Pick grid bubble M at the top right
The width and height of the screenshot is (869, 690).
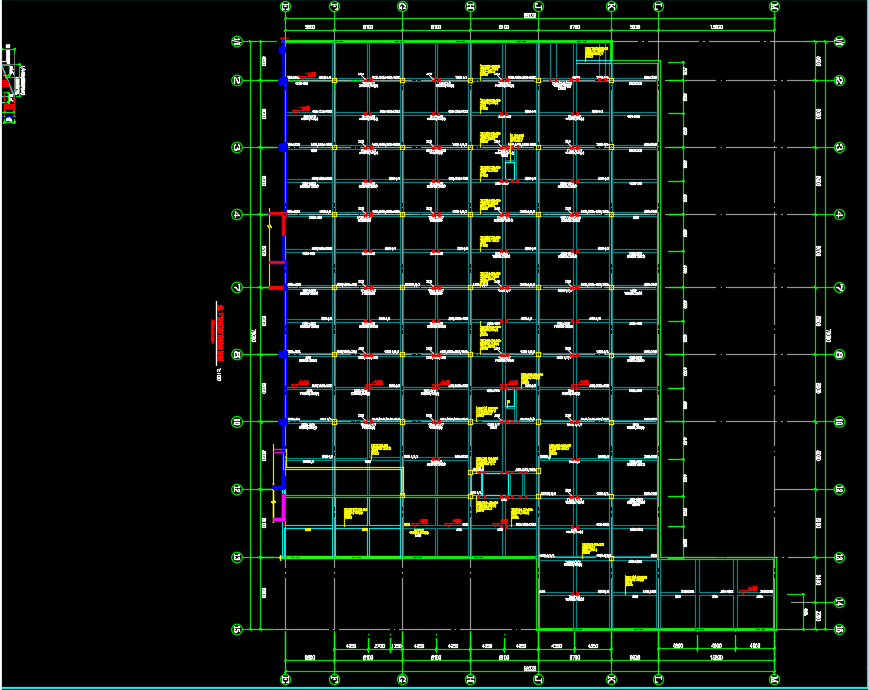coord(774,7)
